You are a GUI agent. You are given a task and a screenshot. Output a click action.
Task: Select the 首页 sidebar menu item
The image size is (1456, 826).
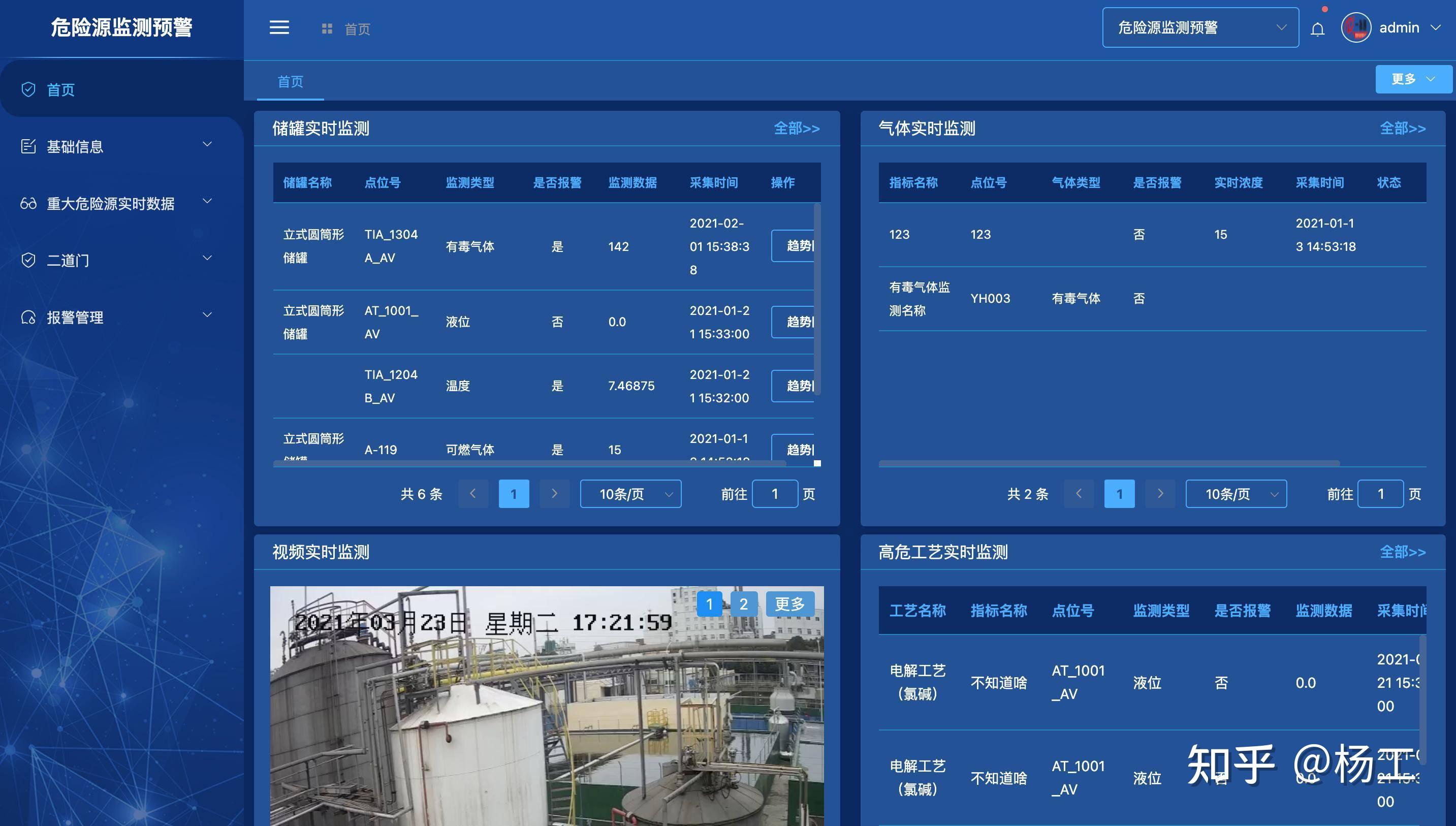pyautogui.click(x=122, y=89)
